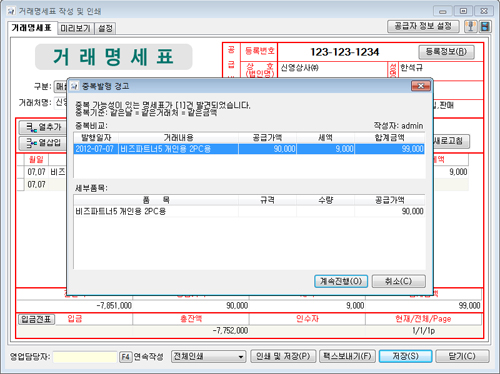Click the 등록정보(R) button
This screenshot has height=374, width=500.
446,52
